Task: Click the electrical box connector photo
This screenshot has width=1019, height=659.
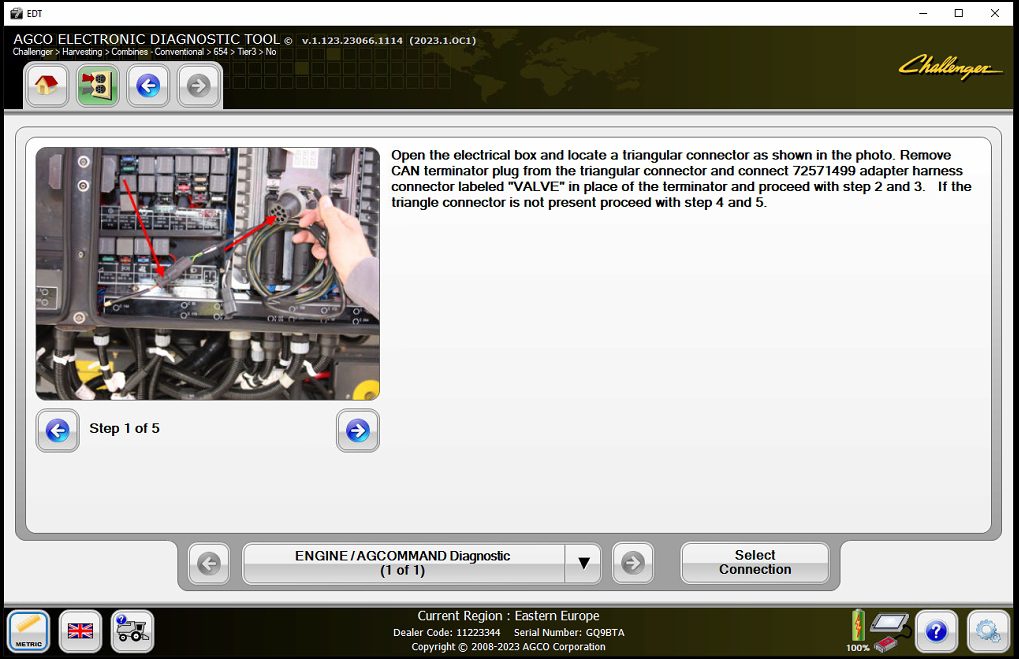Action: [x=208, y=274]
